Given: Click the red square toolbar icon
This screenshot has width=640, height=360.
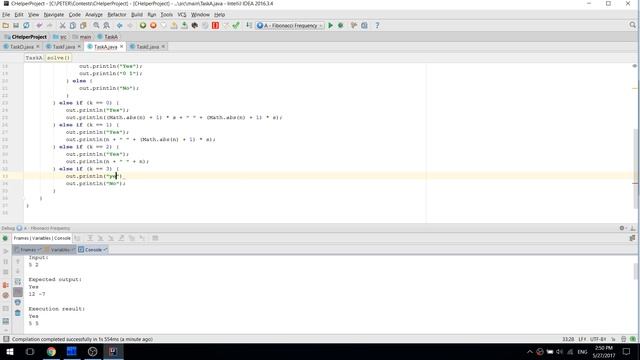Looking at the screenshot, I should coord(215,25).
